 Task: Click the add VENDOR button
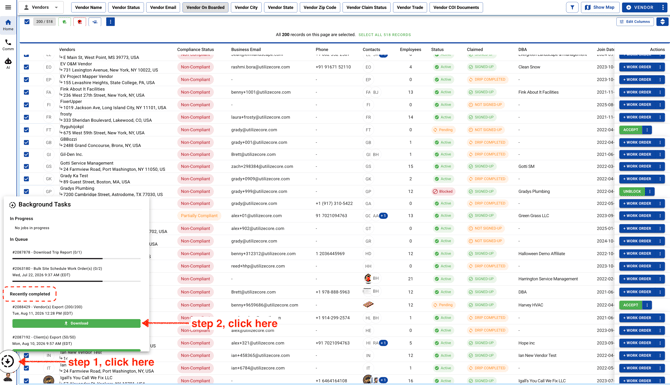(641, 7)
